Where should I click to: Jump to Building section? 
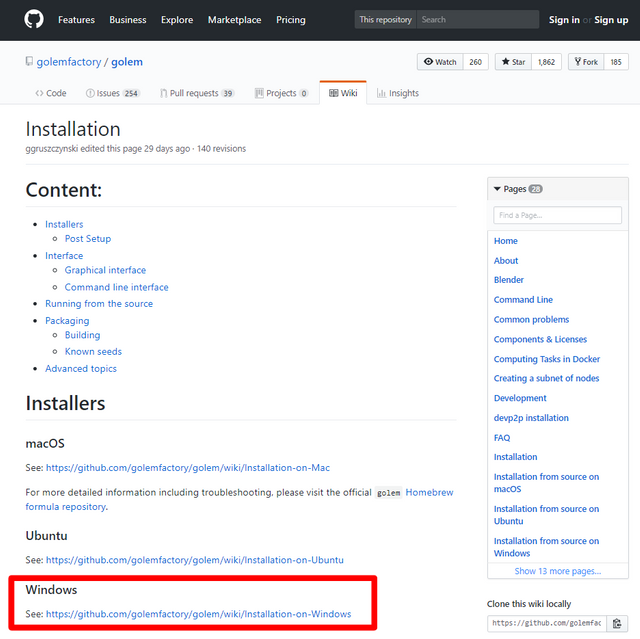(82, 335)
